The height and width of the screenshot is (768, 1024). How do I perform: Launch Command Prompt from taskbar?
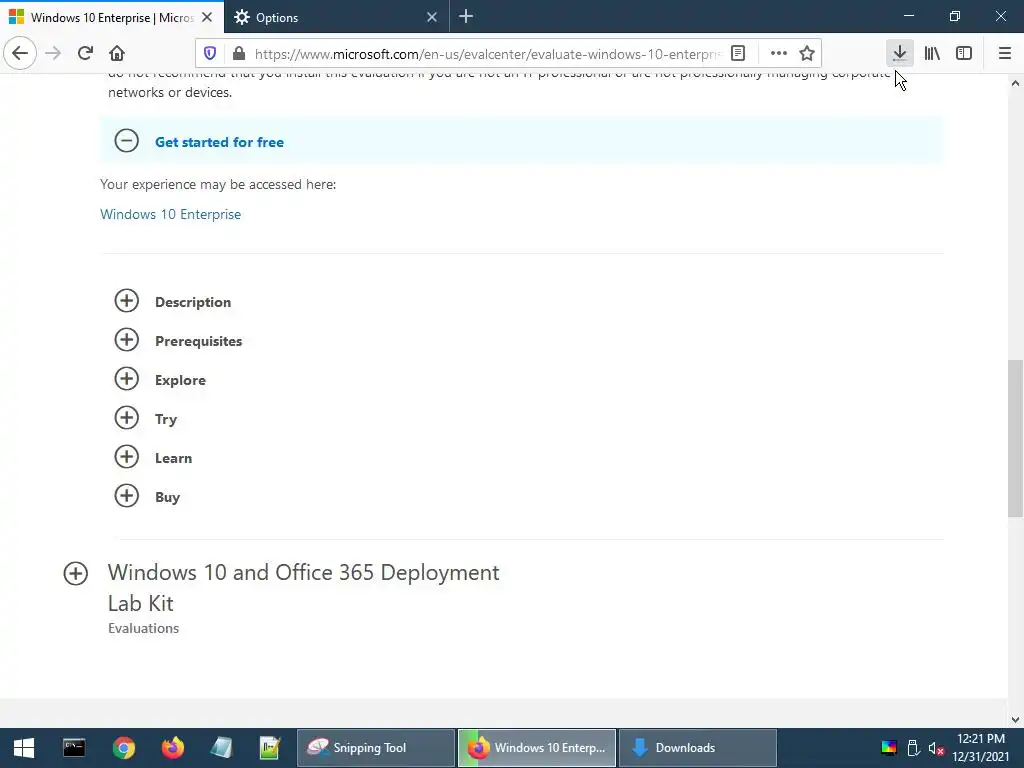(x=74, y=748)
